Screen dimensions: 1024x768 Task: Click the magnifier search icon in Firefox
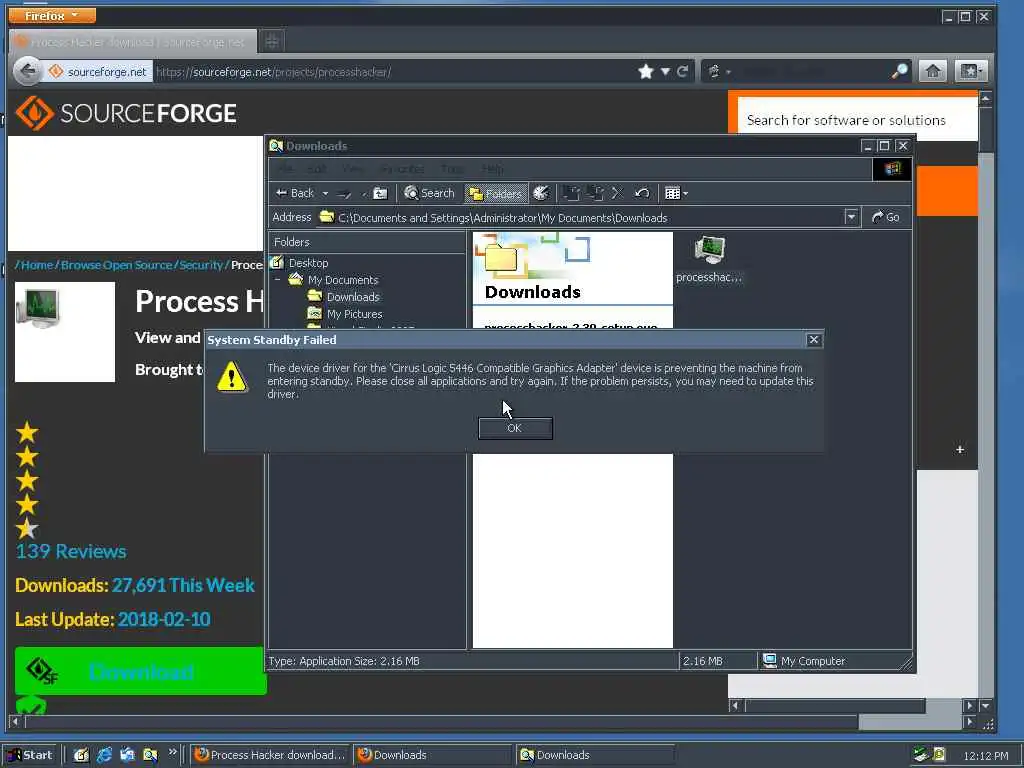899,71
